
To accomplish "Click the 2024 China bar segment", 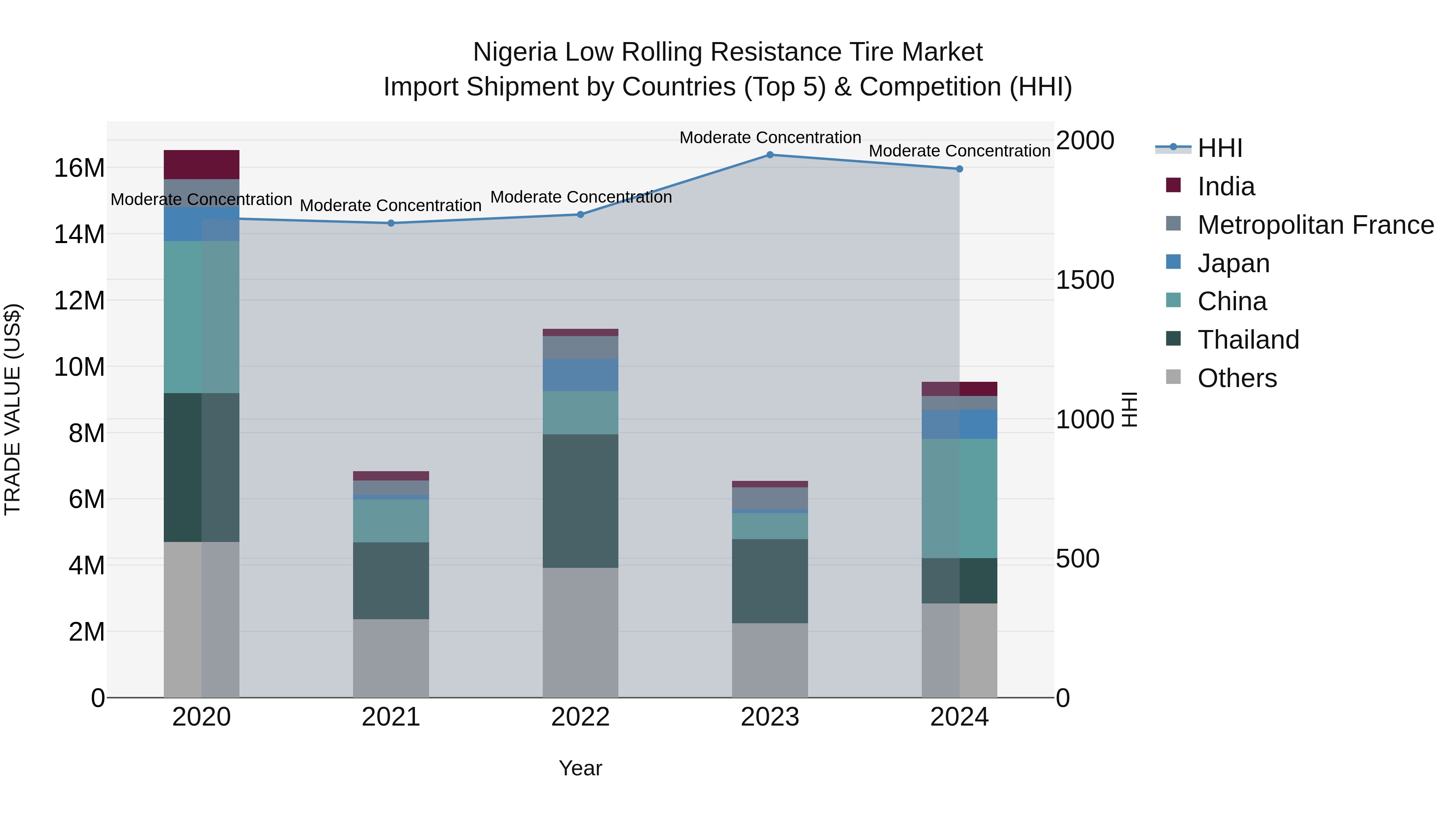I will (x=959, y=499).
